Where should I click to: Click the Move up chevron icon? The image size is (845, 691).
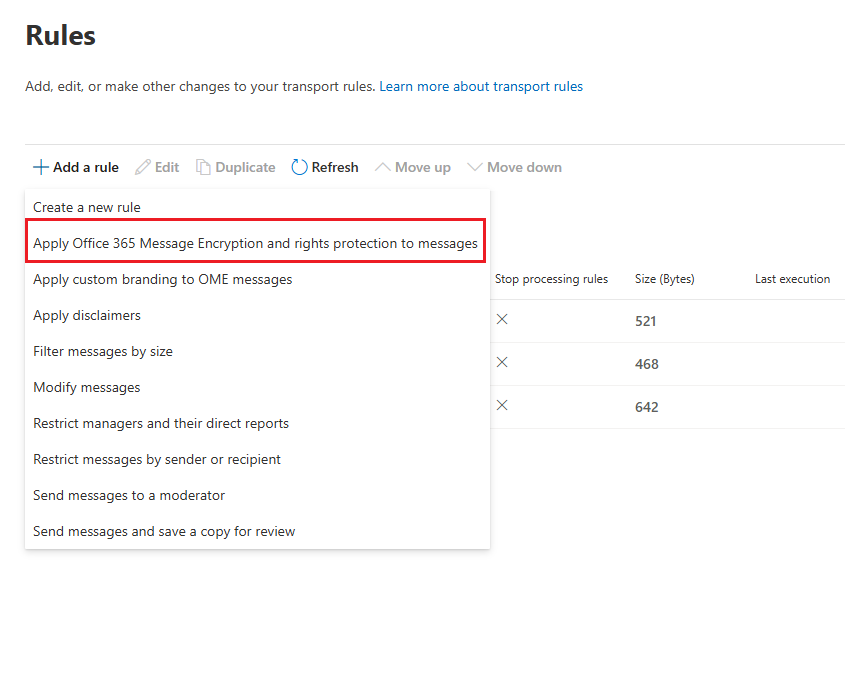pos(383,167)
